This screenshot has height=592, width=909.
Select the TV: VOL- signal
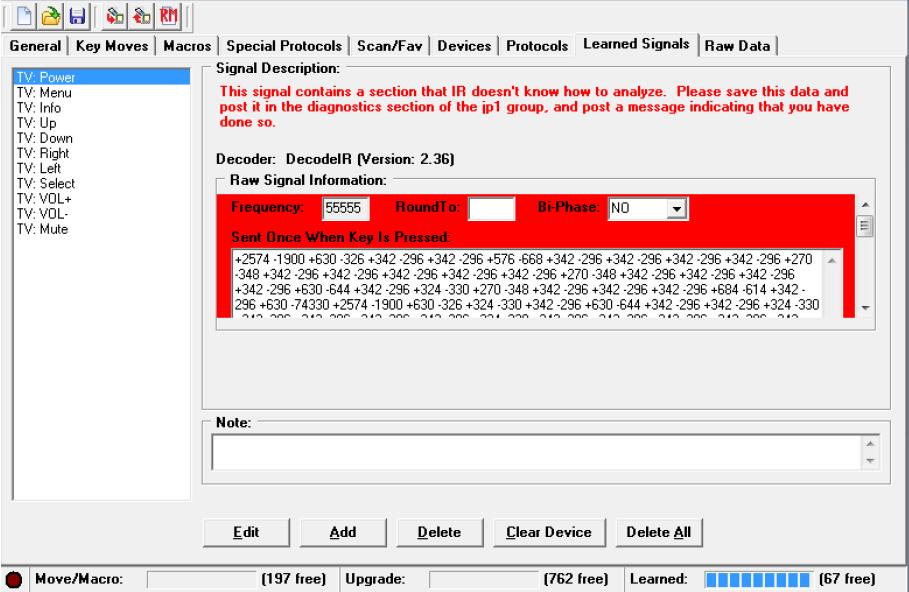pyautogui.click(x=101, y=213)
